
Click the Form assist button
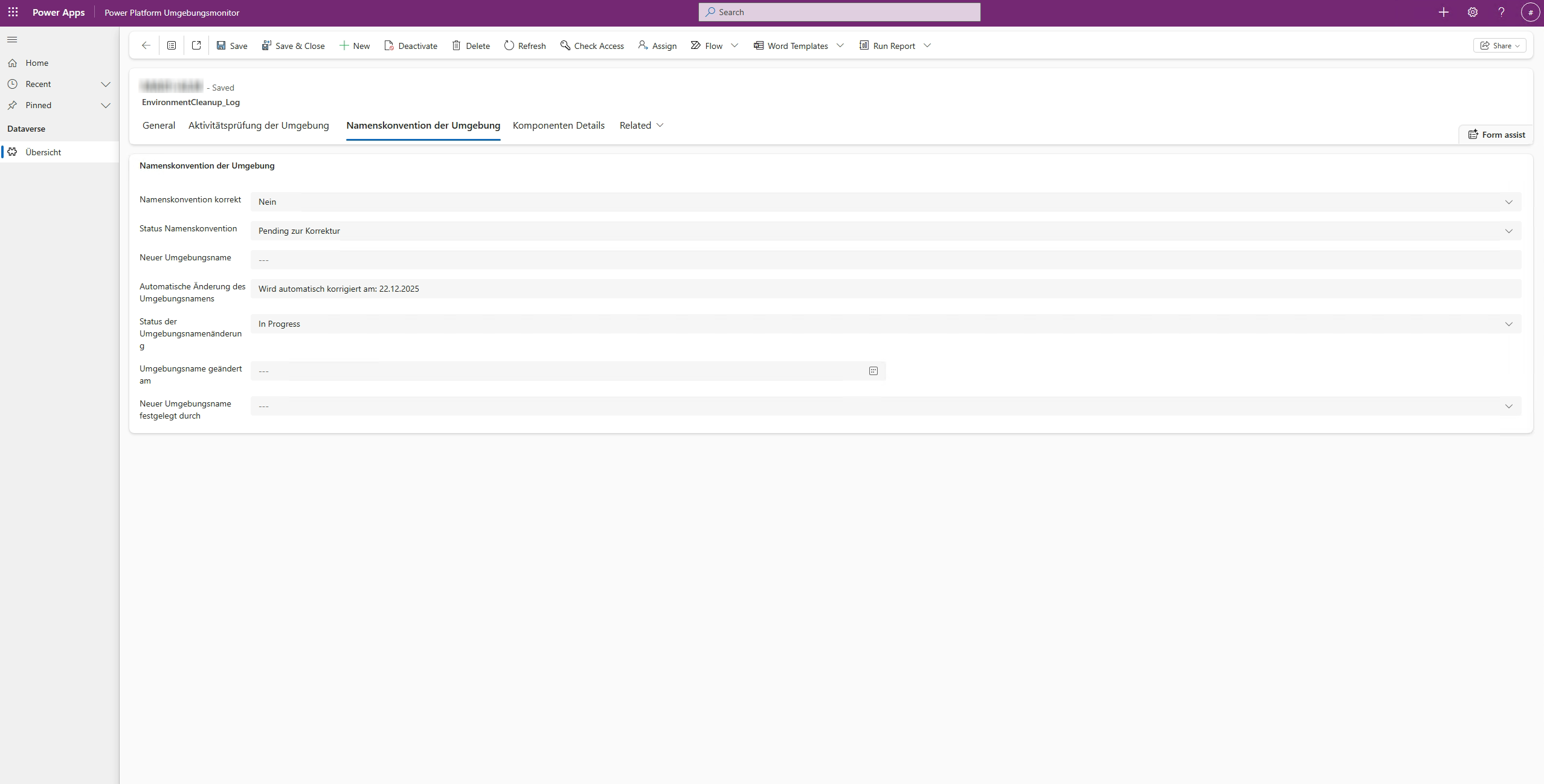1496,135
